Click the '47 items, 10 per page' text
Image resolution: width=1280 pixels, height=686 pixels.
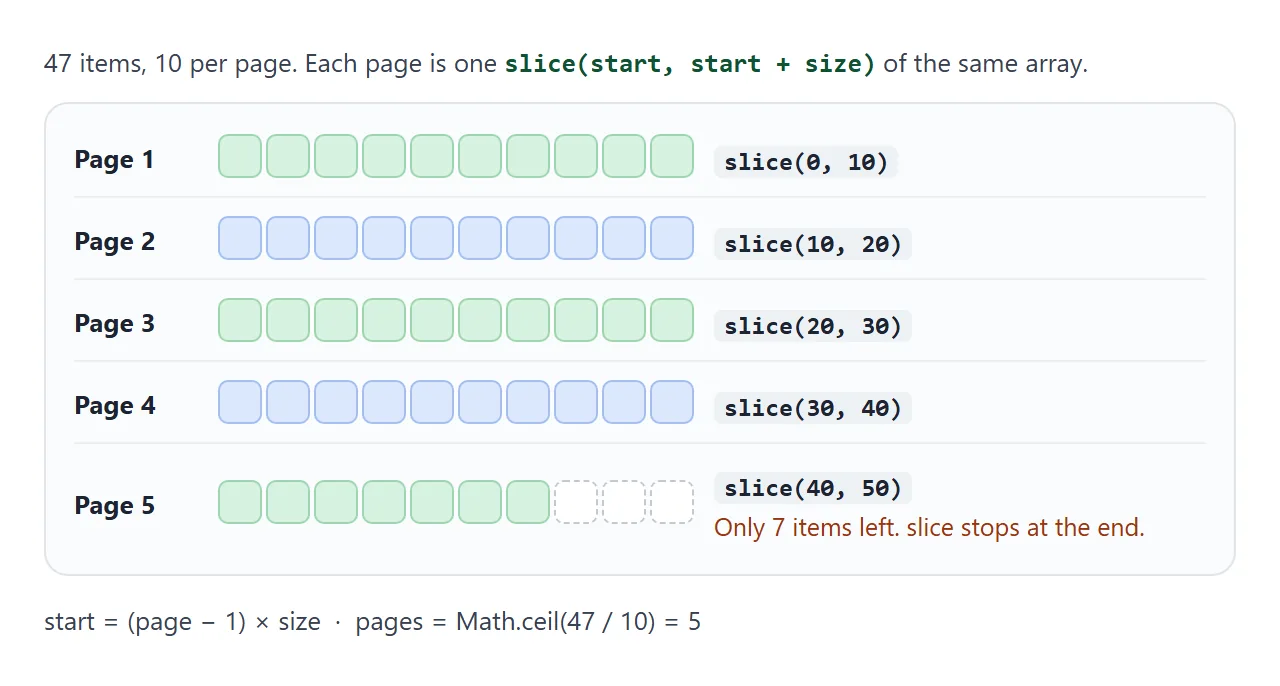[168, 64]
